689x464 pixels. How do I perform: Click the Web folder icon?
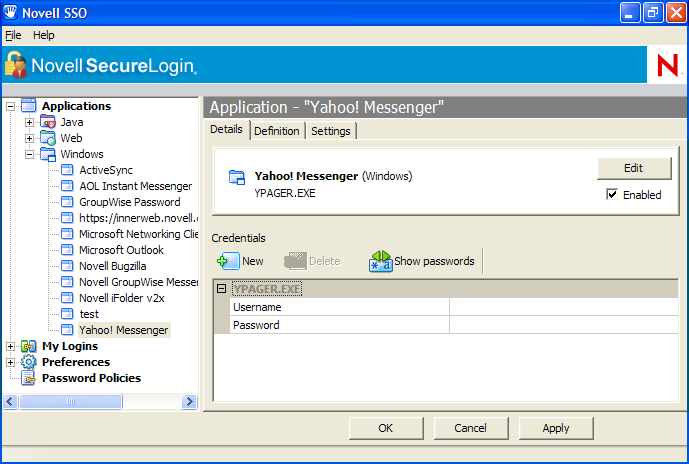click(x=48, y=138)
